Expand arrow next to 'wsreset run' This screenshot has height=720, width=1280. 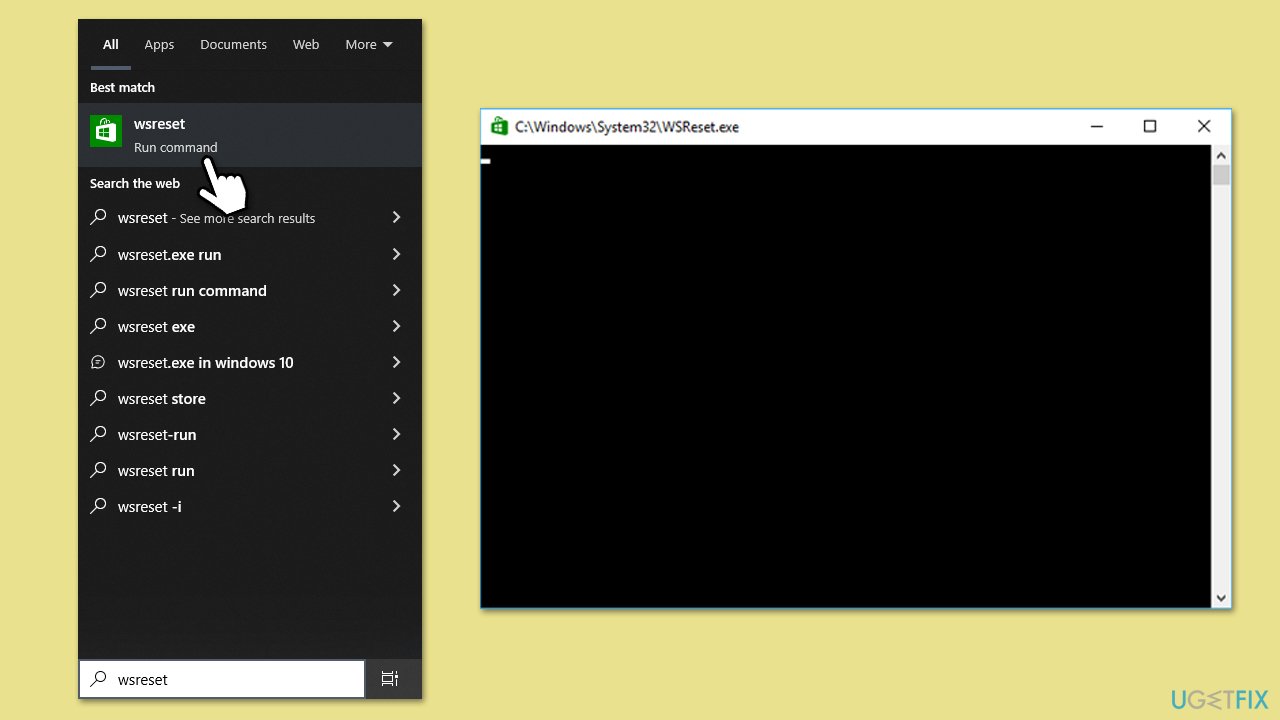396,470
